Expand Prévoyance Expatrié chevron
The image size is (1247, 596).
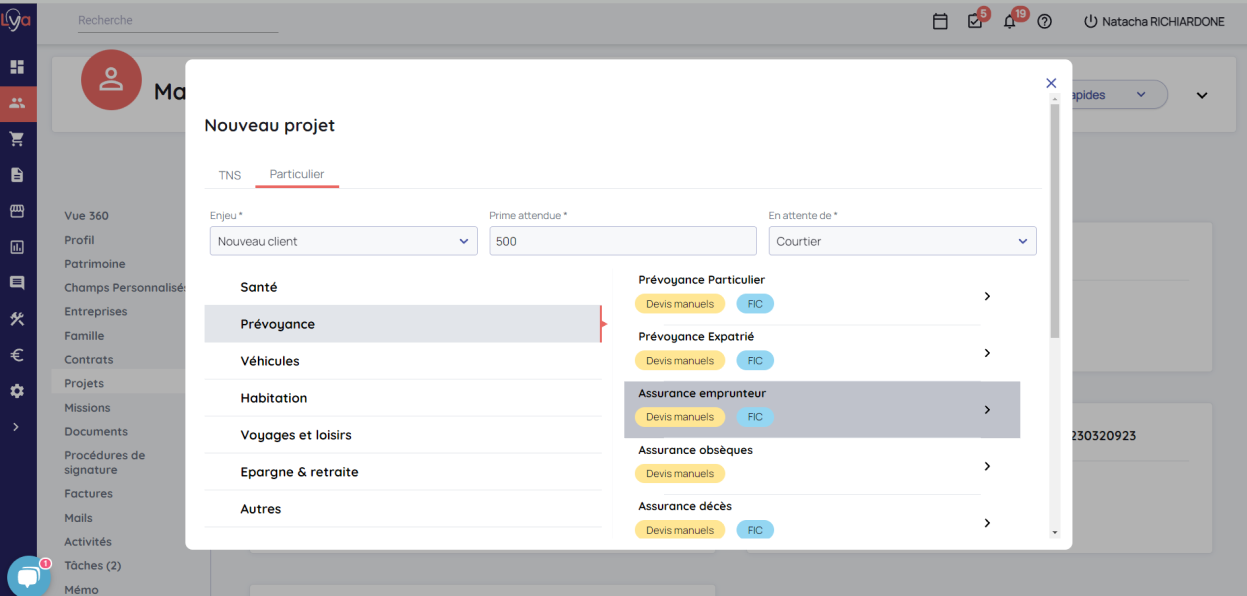pos(987,353)
